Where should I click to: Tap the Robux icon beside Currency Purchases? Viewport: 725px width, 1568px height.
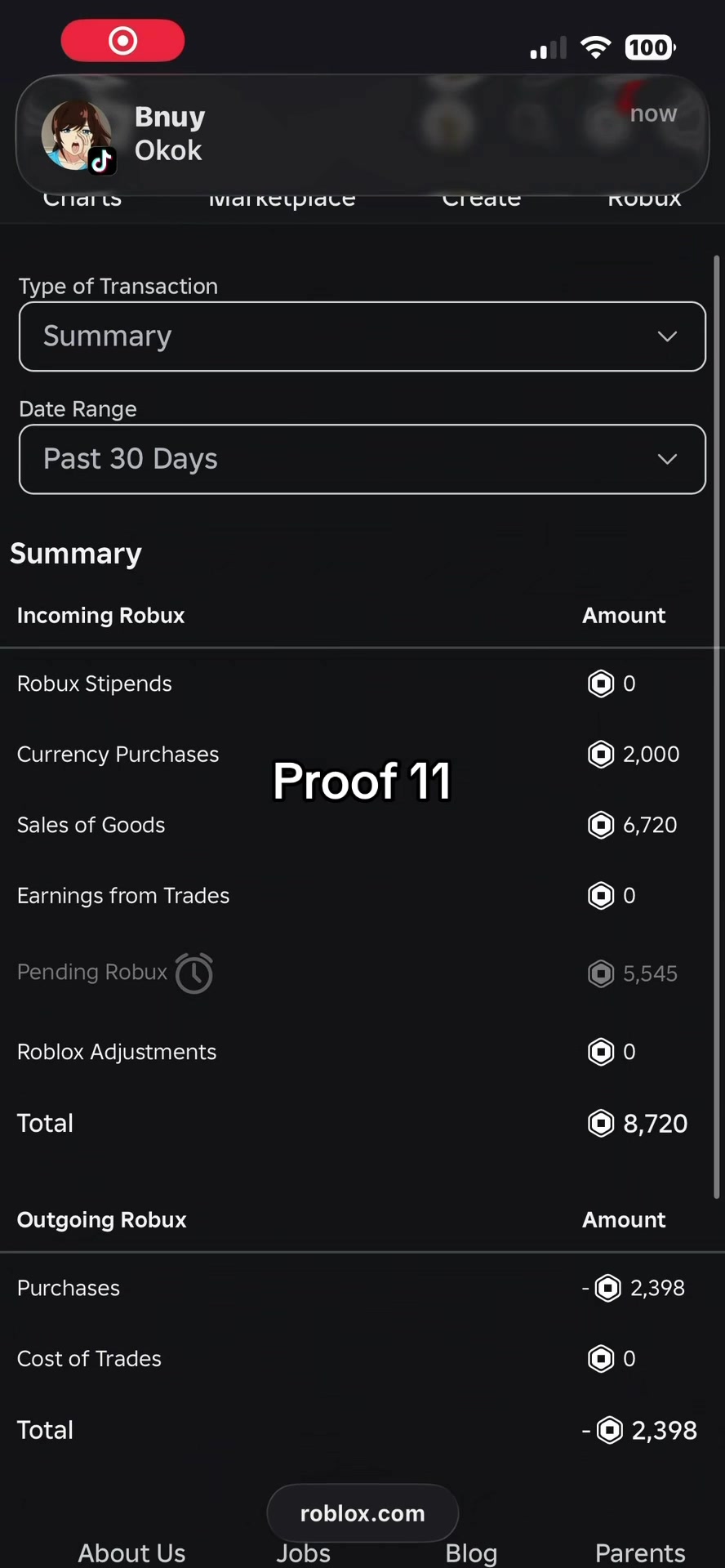(601, 754)
